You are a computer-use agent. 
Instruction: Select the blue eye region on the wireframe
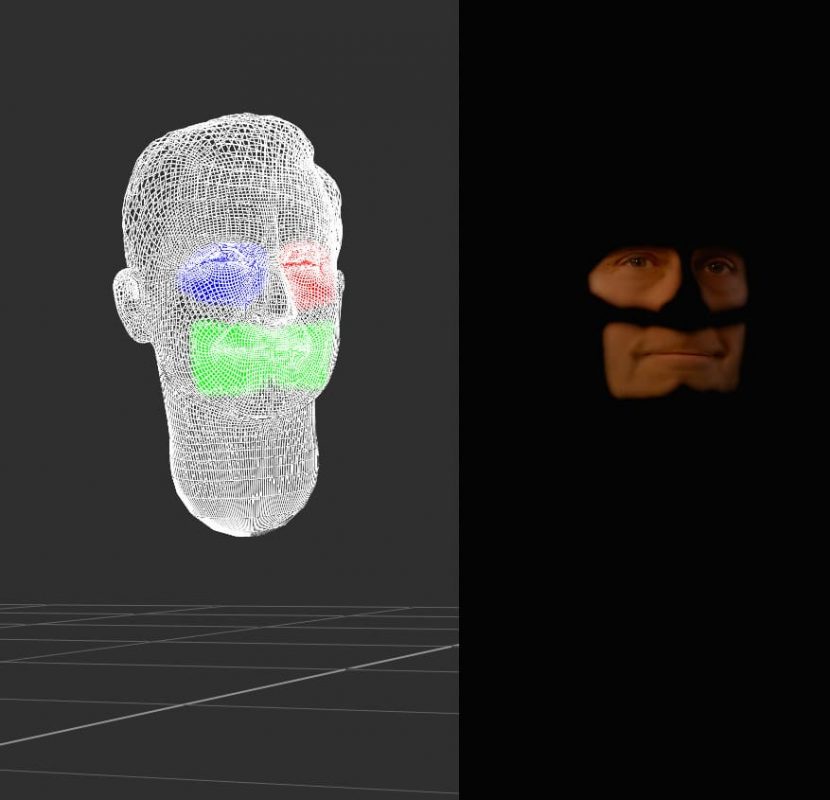coord(222,273)
